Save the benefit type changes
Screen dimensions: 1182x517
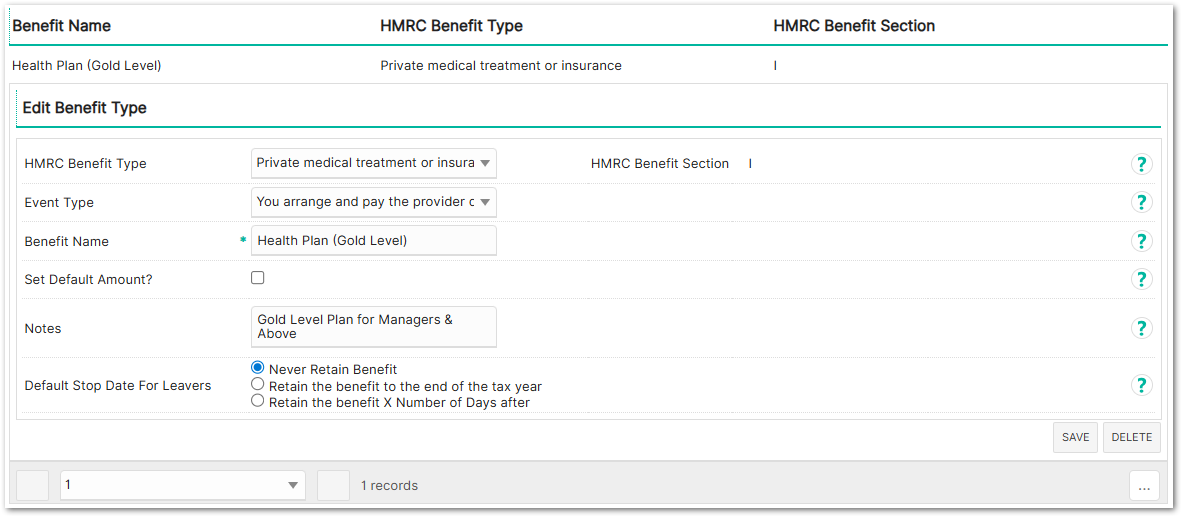[x=1075, y=437]
